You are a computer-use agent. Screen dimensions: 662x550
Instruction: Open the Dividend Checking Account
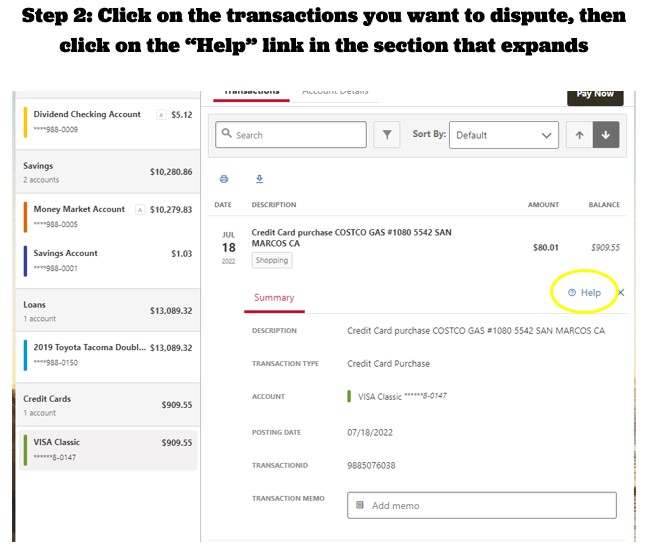click(108, 122)
